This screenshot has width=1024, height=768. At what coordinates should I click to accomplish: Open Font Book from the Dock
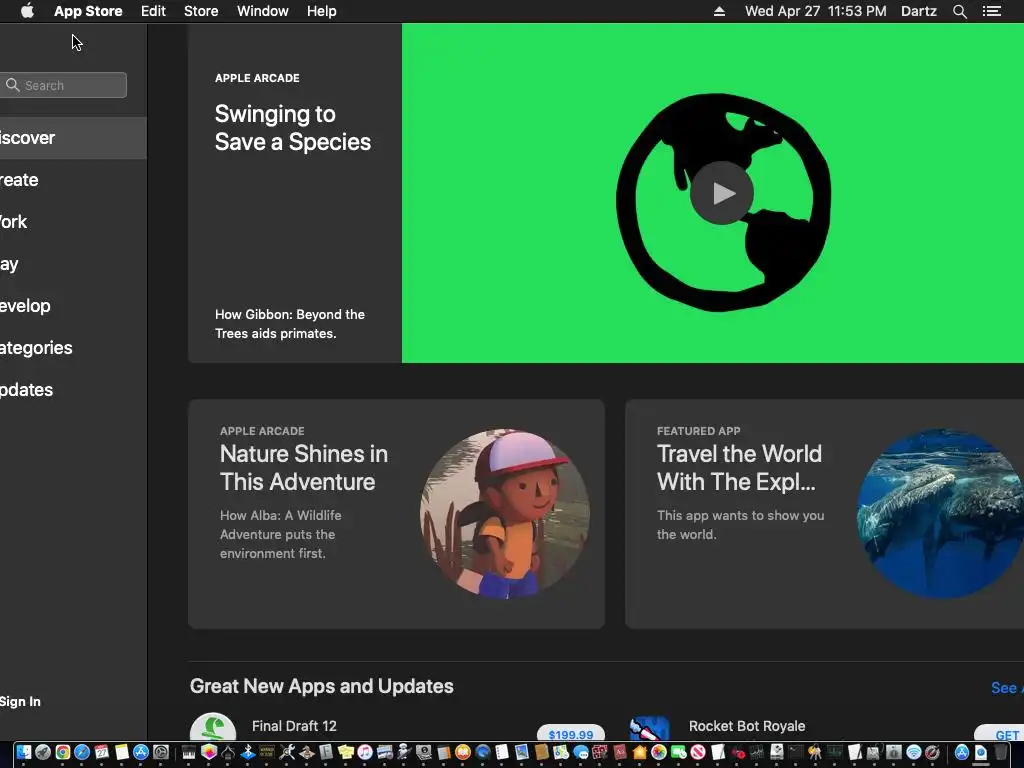pyautogui.click(x=325, y=752)
